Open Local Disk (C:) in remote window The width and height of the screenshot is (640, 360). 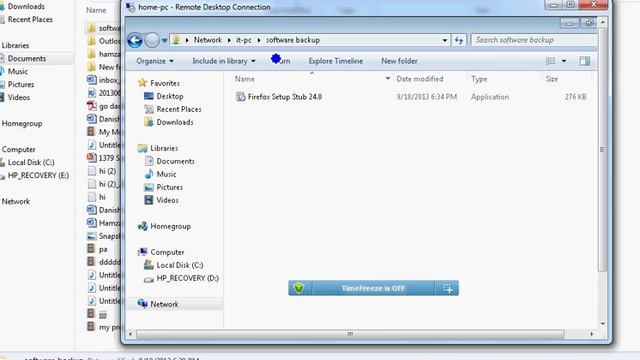tap(180, 265)
